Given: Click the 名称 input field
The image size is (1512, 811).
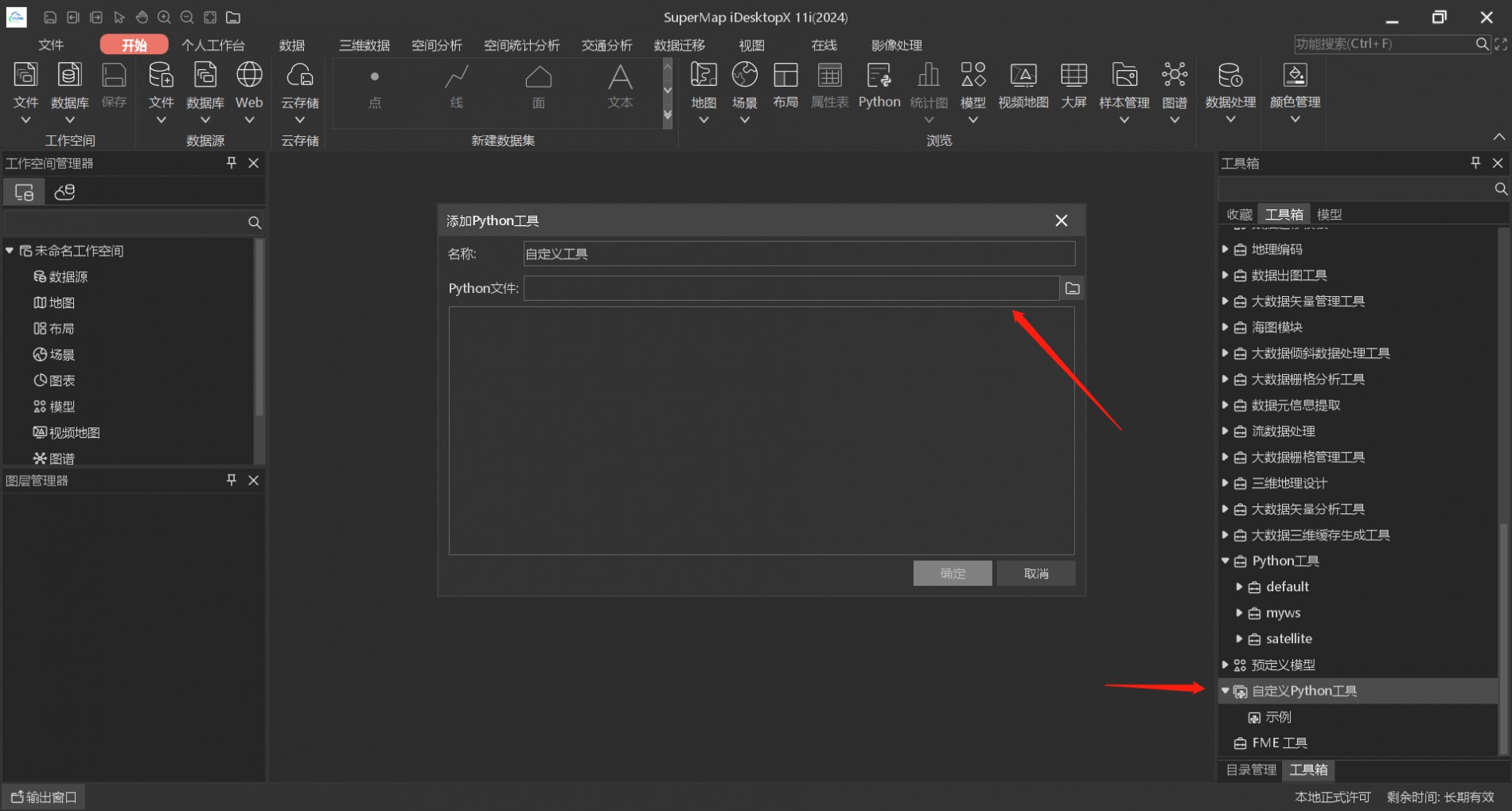Looking at the screenshot, I should click(x=799, y=254).
